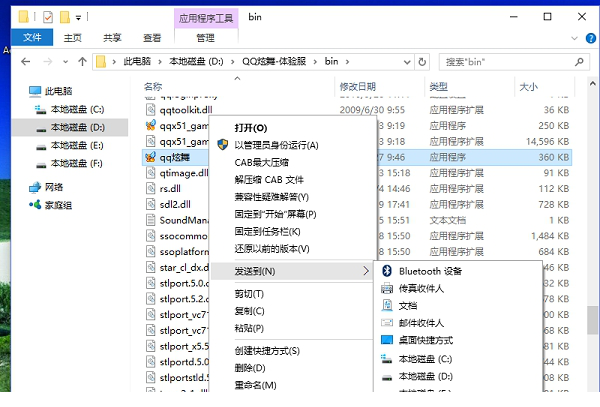Click file list scroll up arrow
Viewport: 600px width, 407px height.
[592, 83]
